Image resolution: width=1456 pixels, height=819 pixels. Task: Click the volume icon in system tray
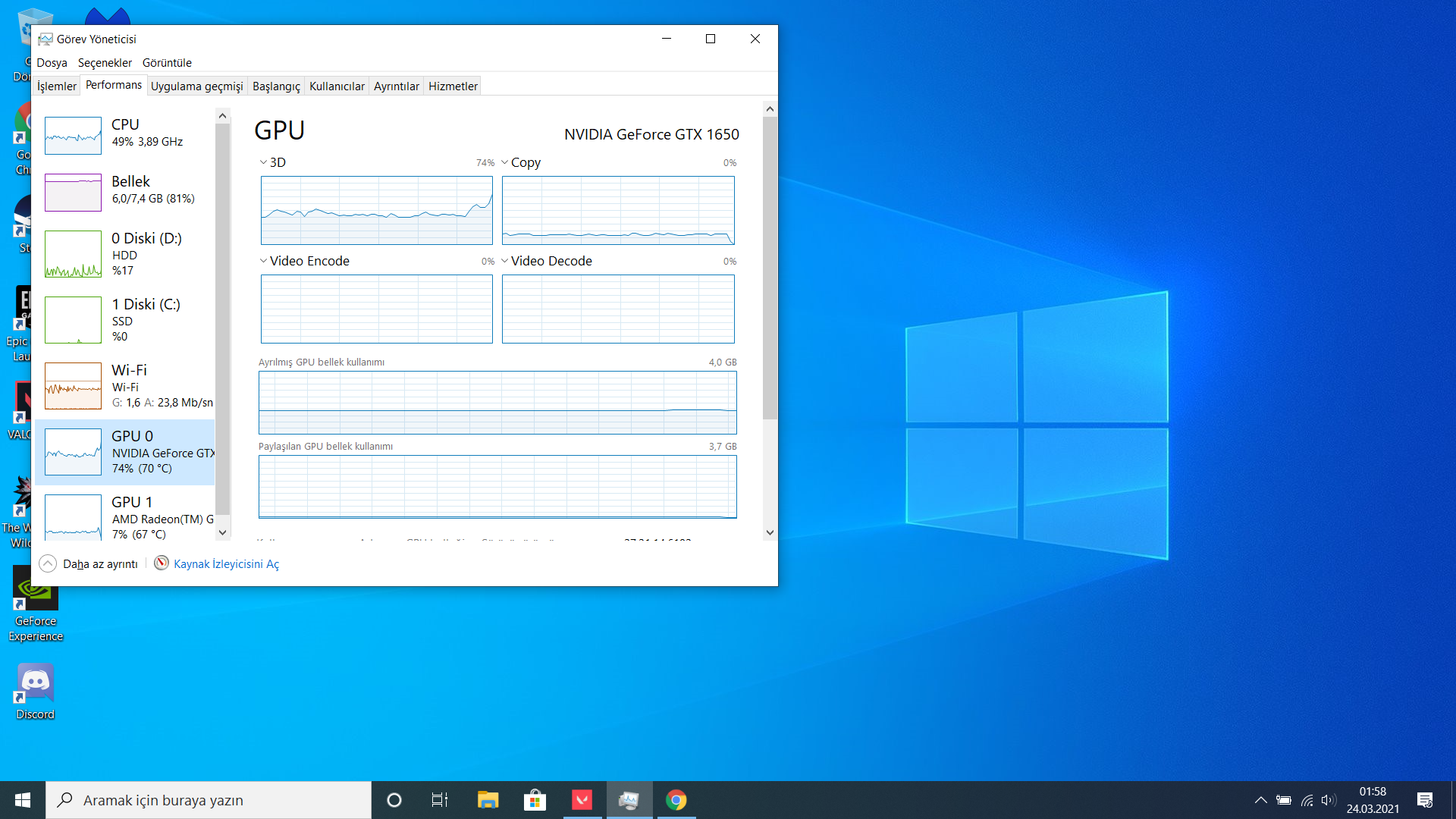[1327, 800]
